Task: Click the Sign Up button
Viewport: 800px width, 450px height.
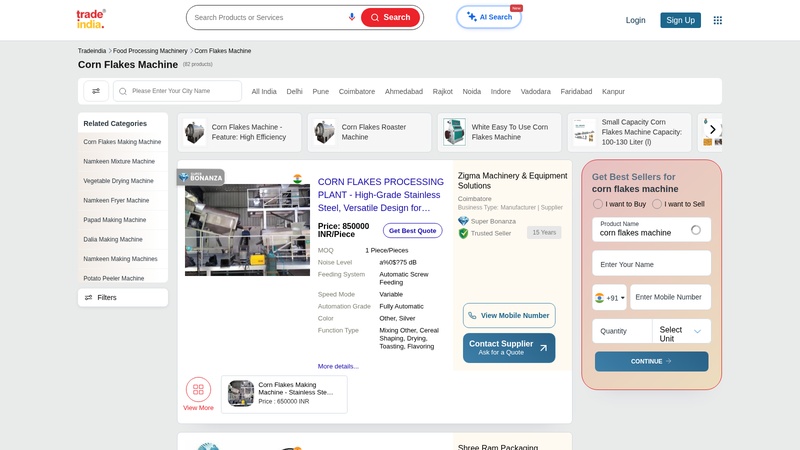Action: coord(680,20)
